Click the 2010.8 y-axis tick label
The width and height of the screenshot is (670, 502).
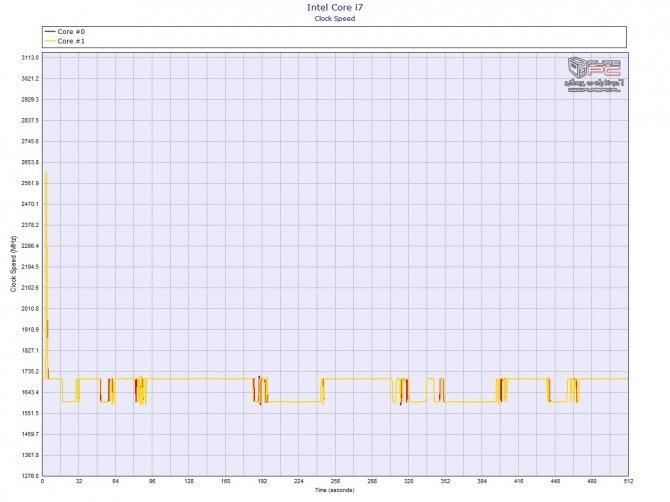(x=30, y=309)
